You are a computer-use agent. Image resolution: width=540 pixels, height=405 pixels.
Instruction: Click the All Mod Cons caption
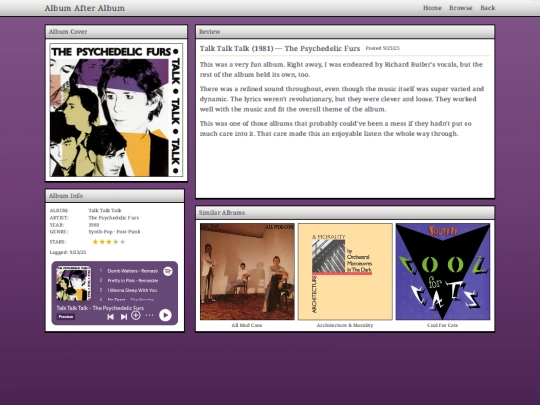(x=247, y=325)
